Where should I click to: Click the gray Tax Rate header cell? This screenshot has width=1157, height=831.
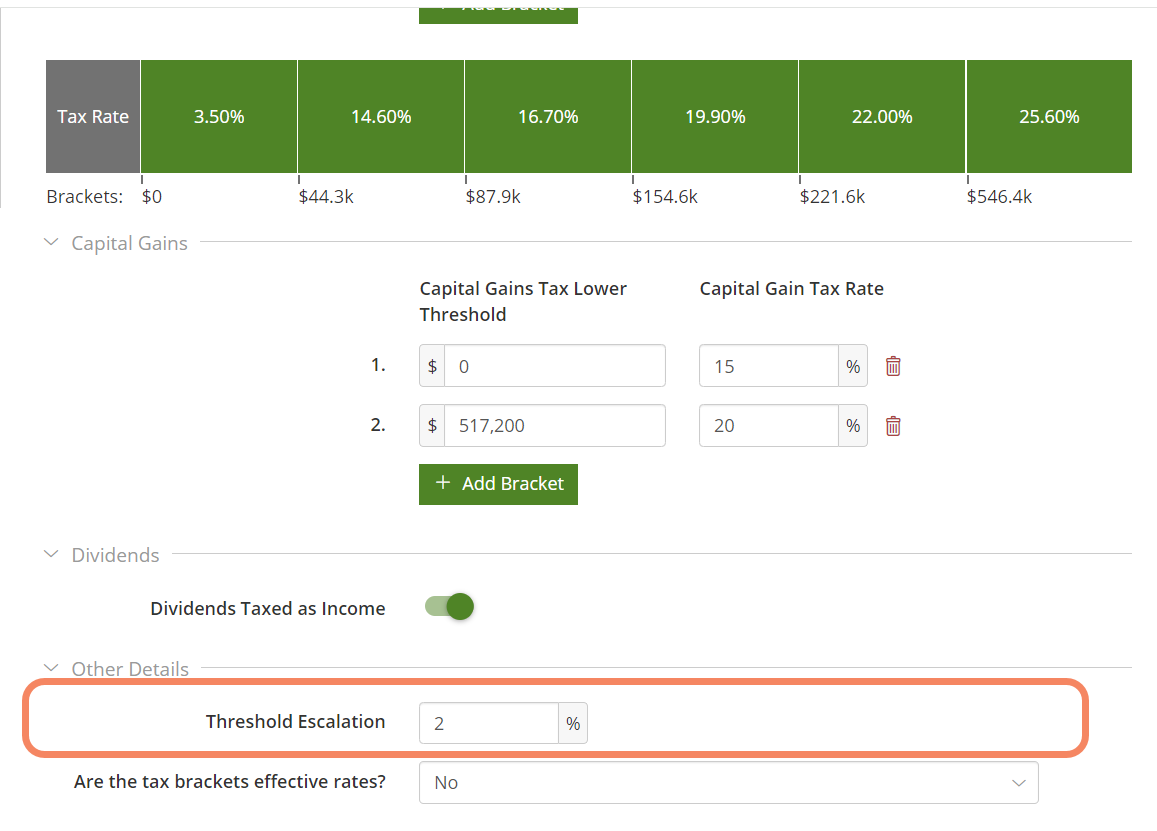pyautogui.click(x=93, y=117)
